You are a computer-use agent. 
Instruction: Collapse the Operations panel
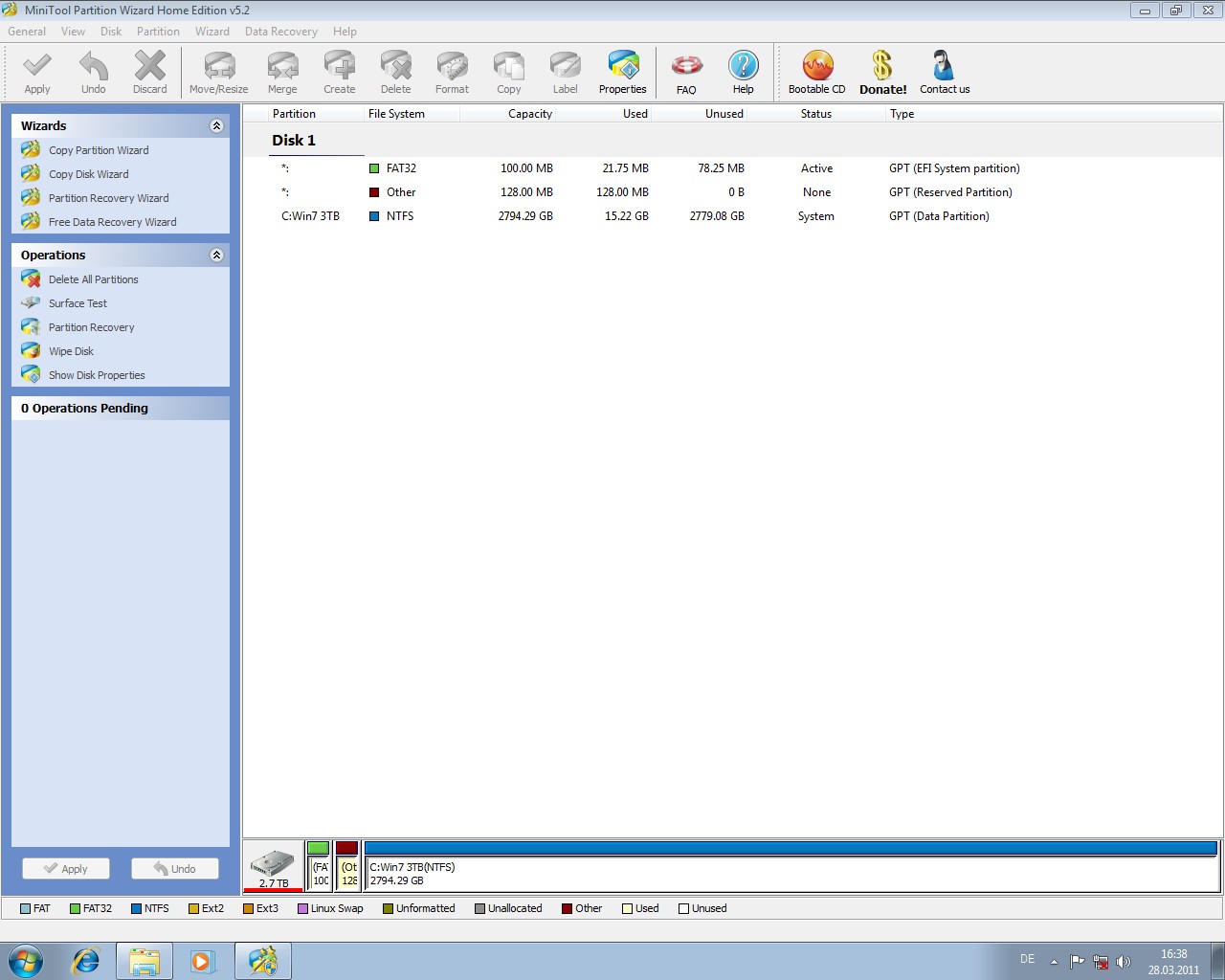(x=216, y=255)
